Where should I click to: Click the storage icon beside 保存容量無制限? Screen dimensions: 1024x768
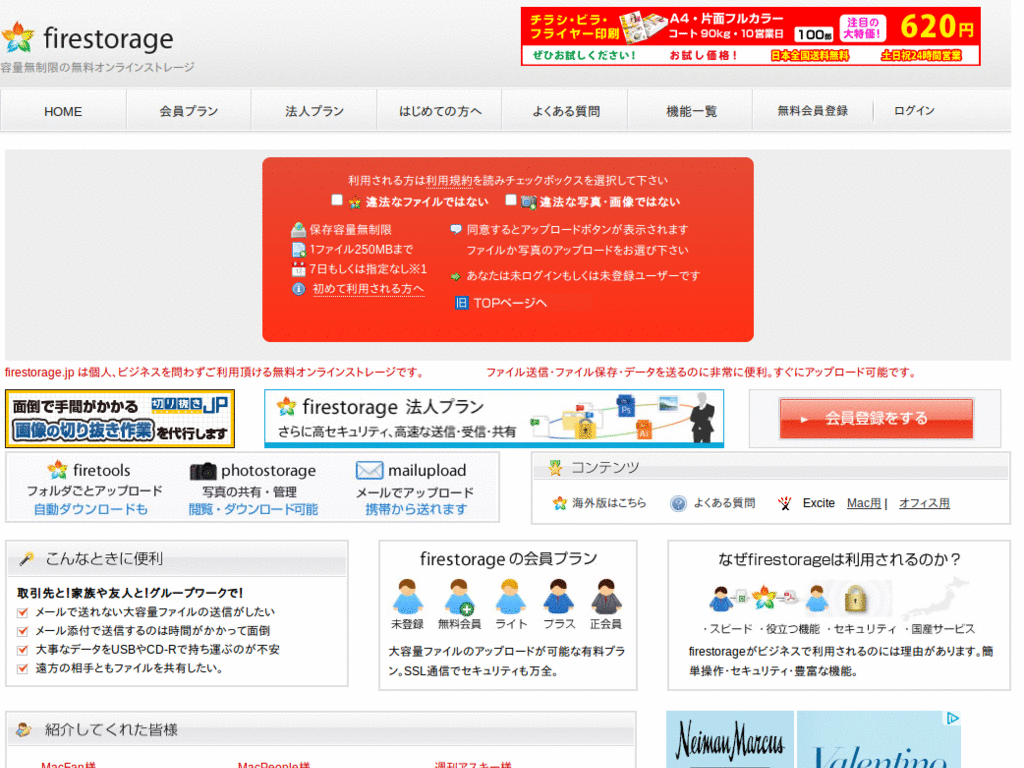tap(298, 229)
